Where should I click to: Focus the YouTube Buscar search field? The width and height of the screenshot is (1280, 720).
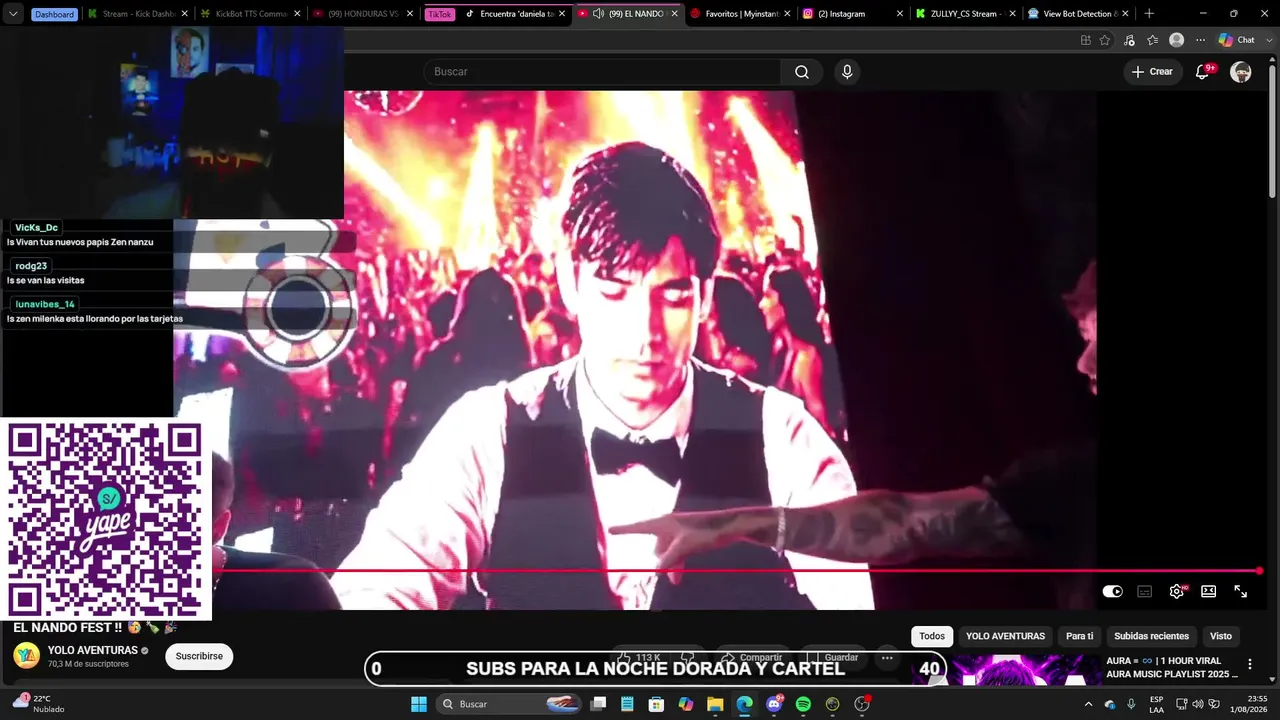tap(602, 72)
